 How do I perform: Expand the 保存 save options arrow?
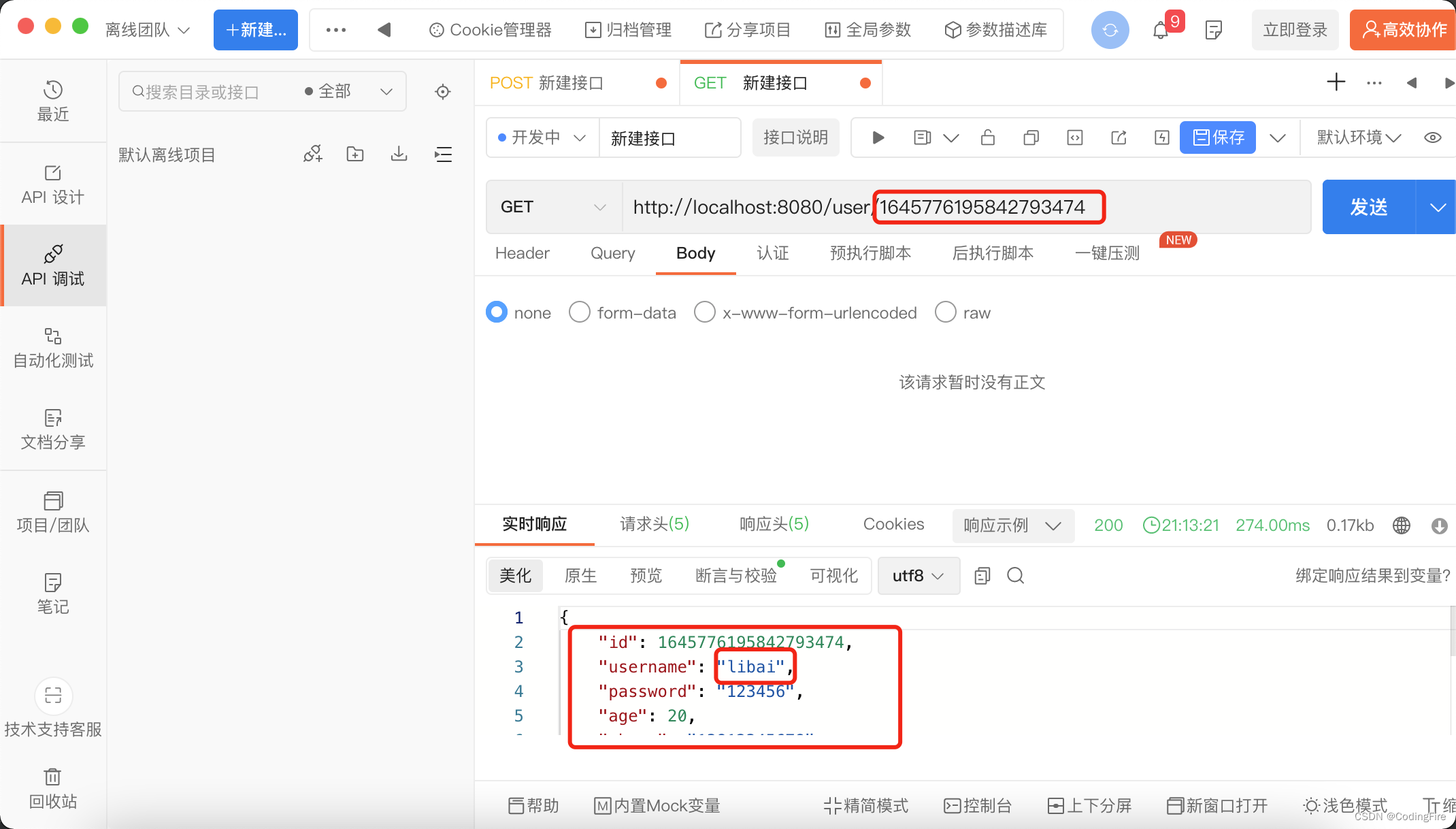pos(1278,138)
